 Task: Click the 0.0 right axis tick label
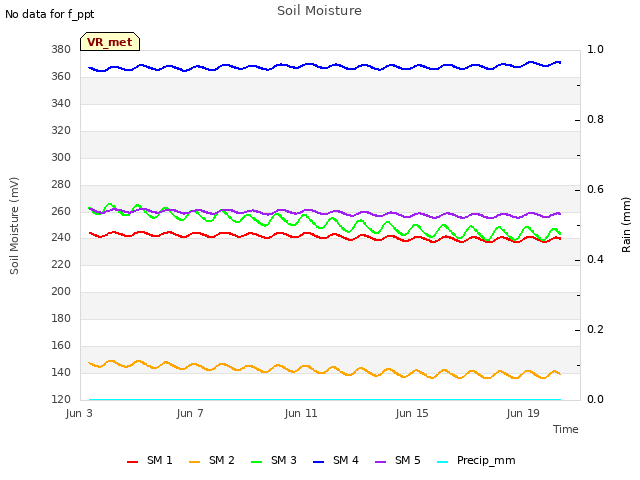[595, 399]
